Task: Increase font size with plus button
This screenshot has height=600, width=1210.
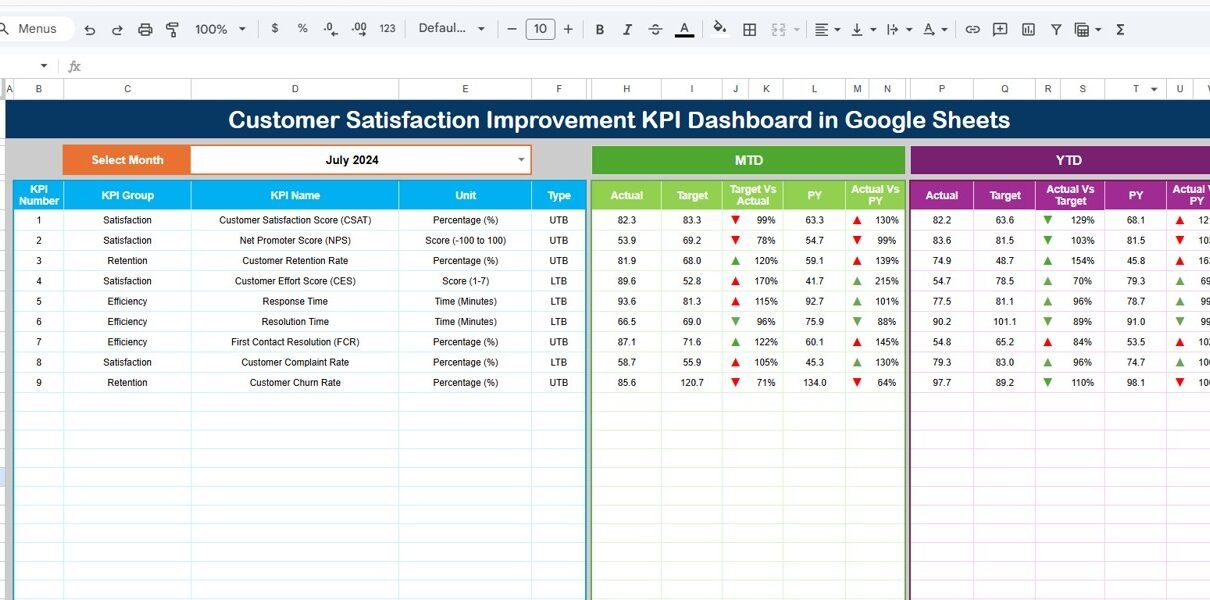Action: point(568,29)
